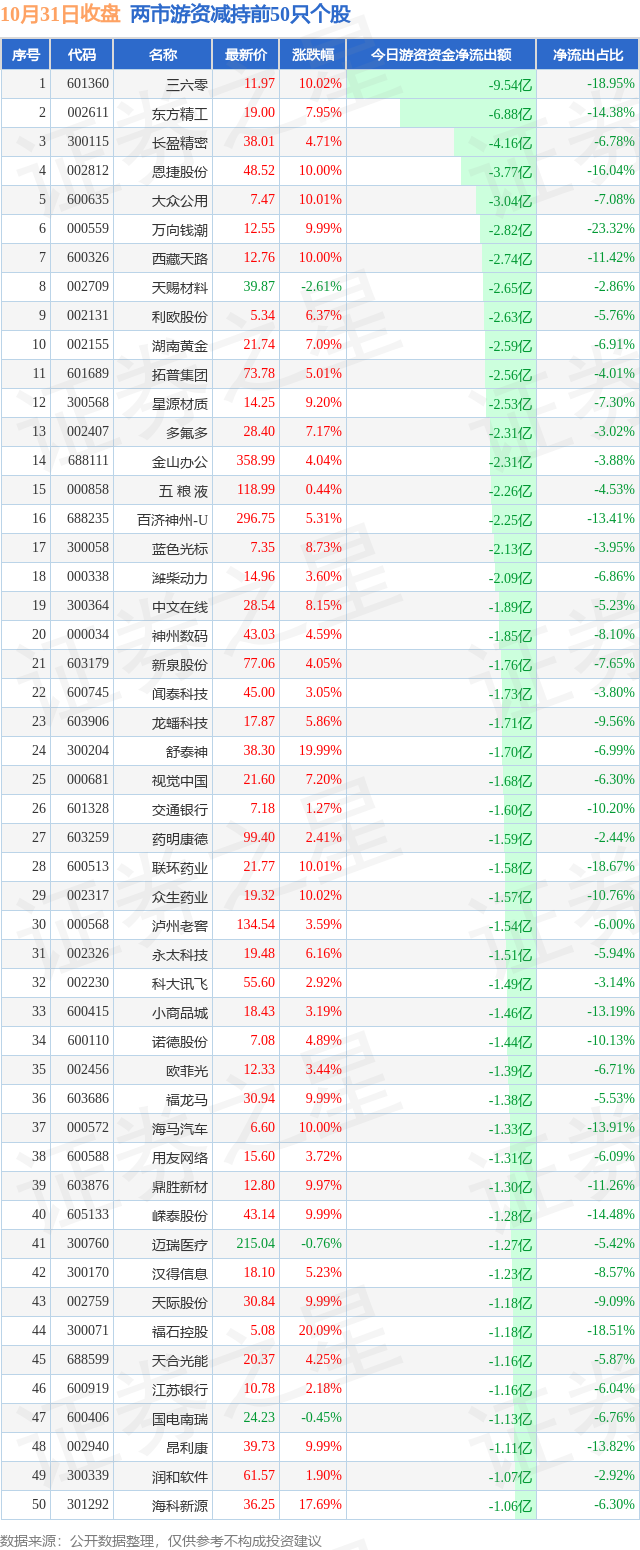Click stock name 交通银行
This screenshot has height=1550, width=640.
point(180,809)
